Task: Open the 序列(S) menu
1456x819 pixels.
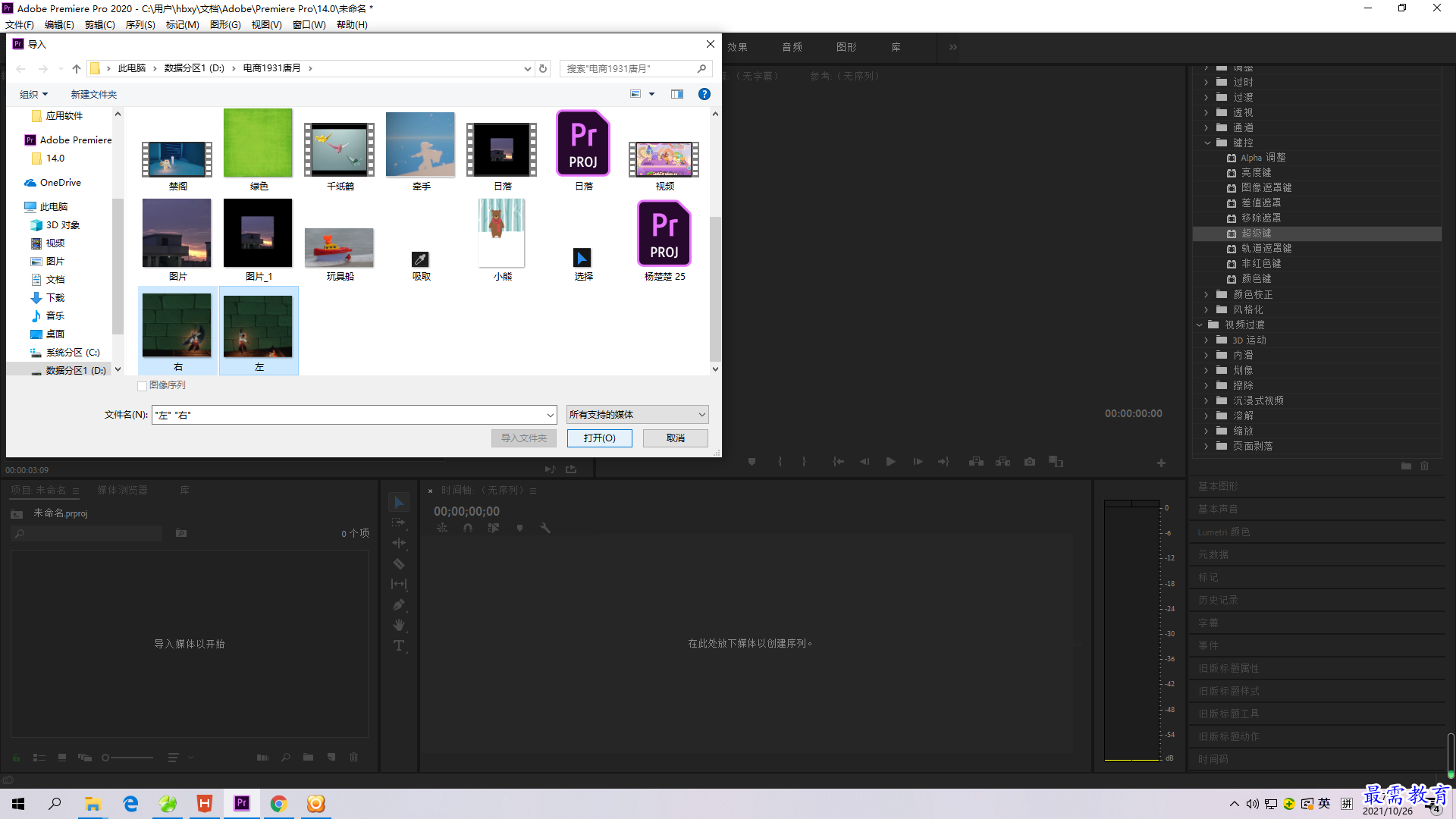Action: coord(140,24)
